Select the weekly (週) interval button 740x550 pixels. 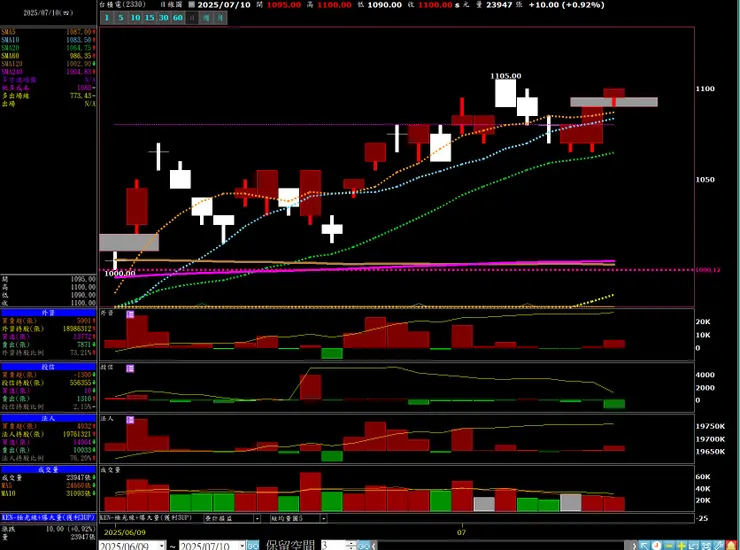[206, 18]
